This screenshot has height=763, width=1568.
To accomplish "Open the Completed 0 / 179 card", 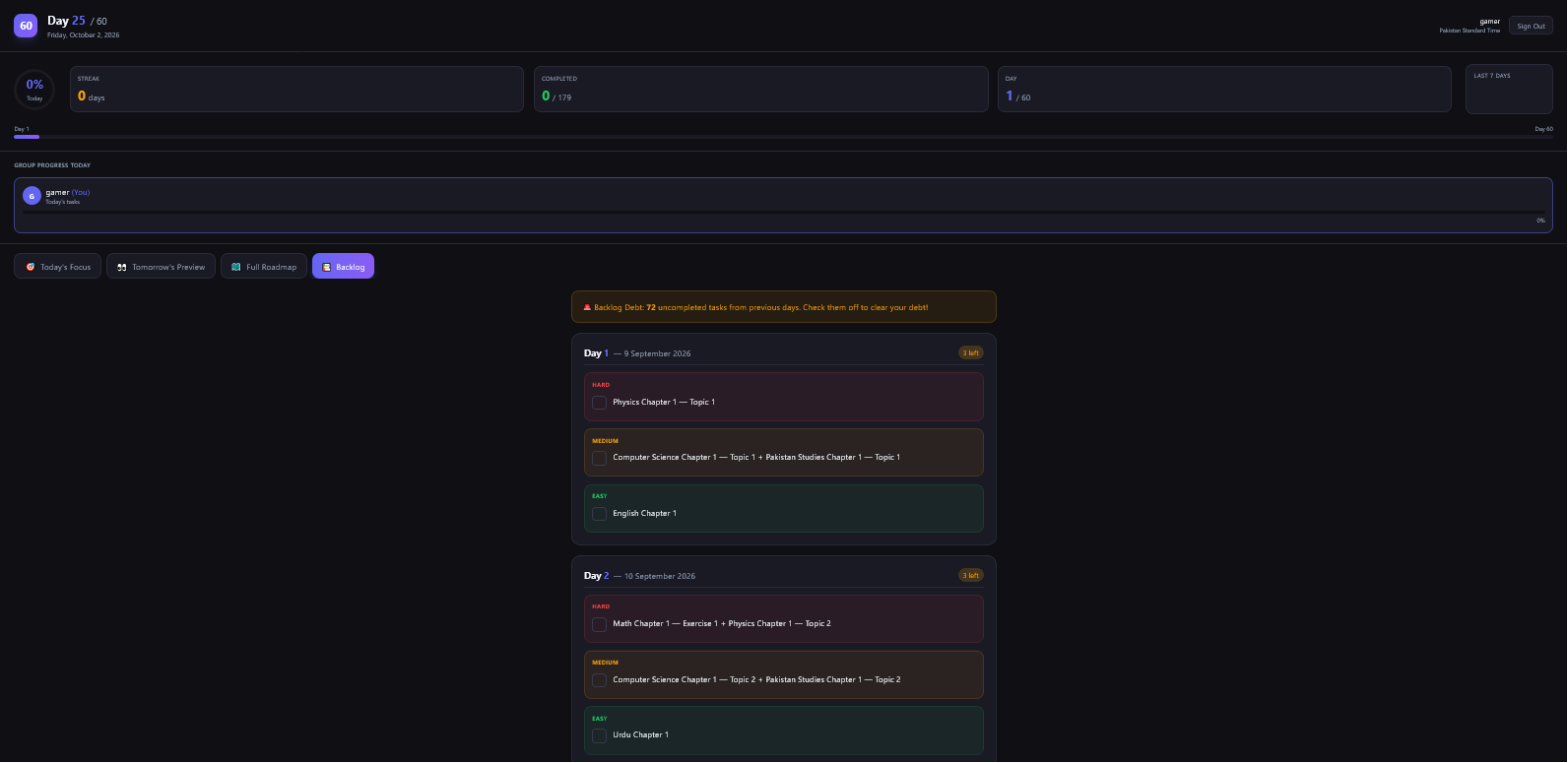I will [761, 90].
